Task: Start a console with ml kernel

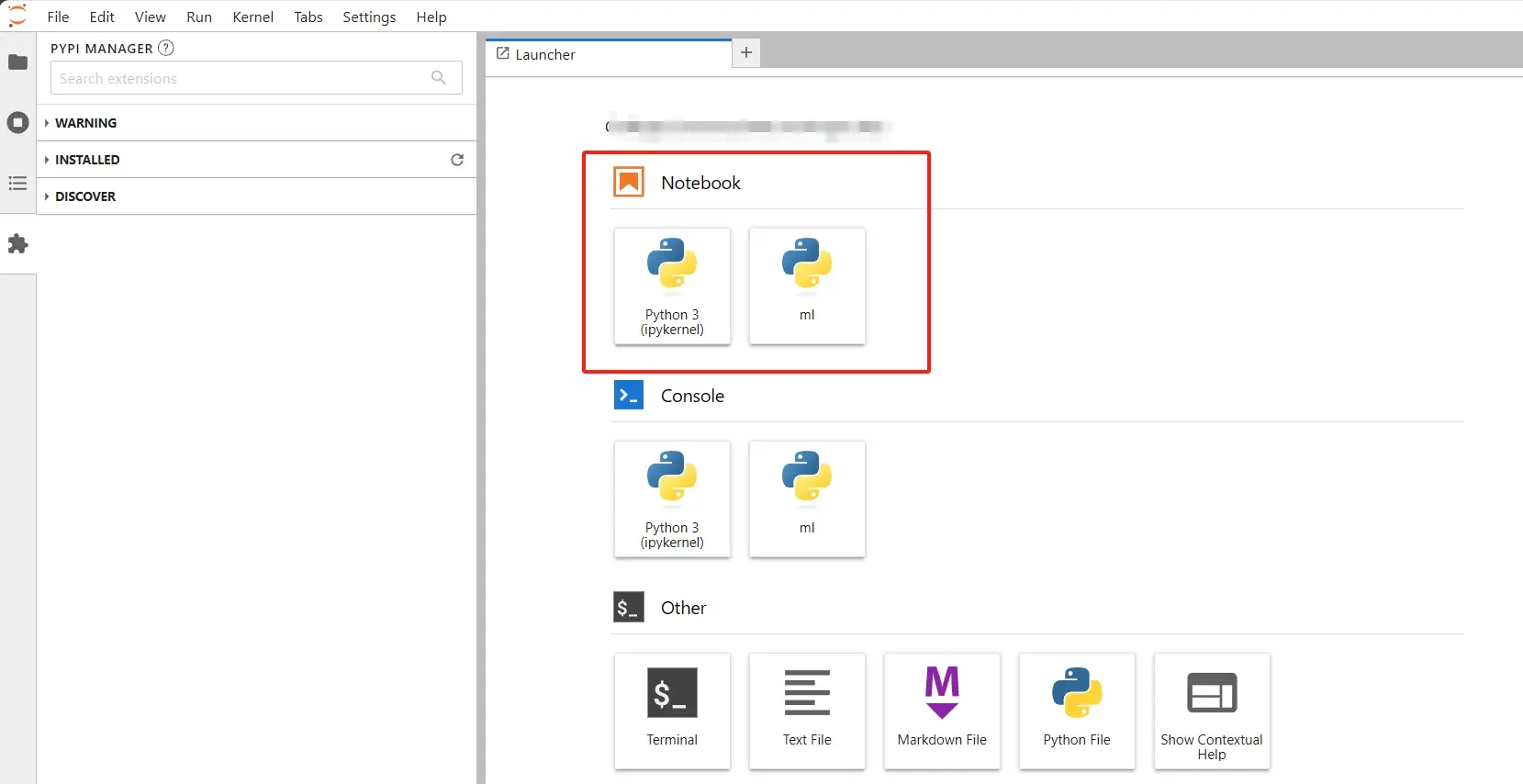Action: tap(807, 499)
